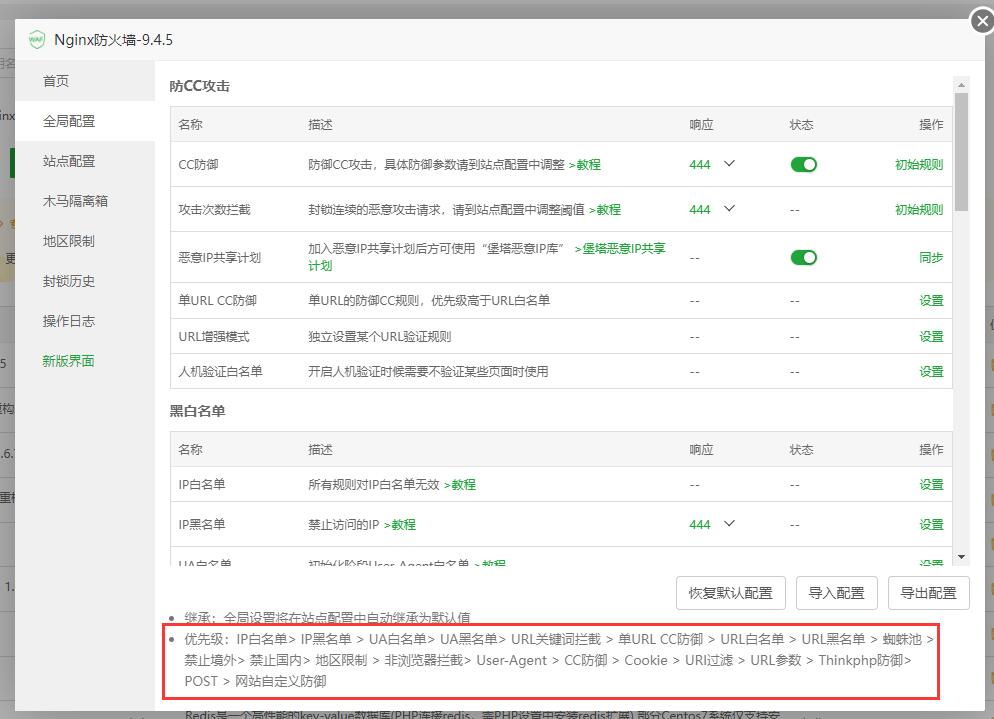This screenshot has height=719, width=994.
Task: Open 设置 for 单URL CC防御
Action: click(931, 301)
